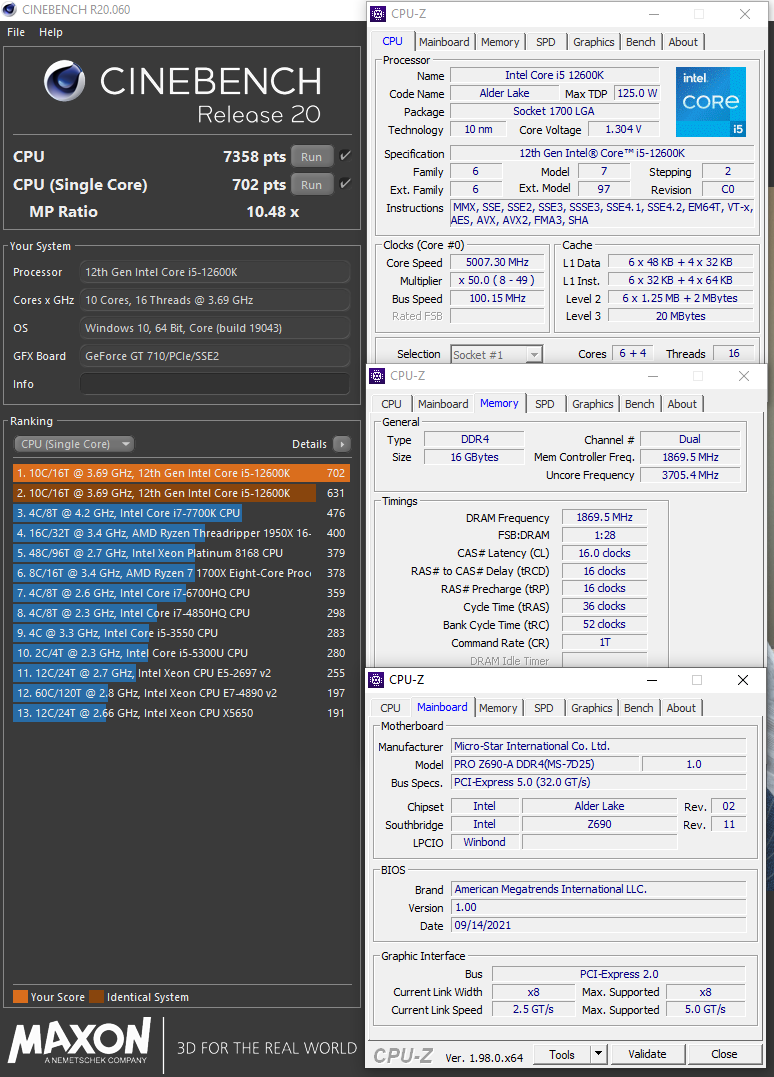The height and width of the screenshot is (1077, 774).
Task: Select ranking row Intel Xeon Platinum 8168
Action: (x=181, y=552)
